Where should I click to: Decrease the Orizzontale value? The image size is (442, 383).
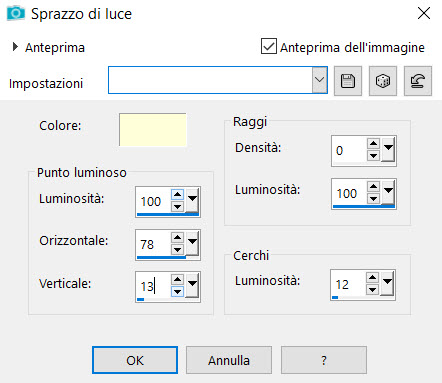[x=177, y=249]
